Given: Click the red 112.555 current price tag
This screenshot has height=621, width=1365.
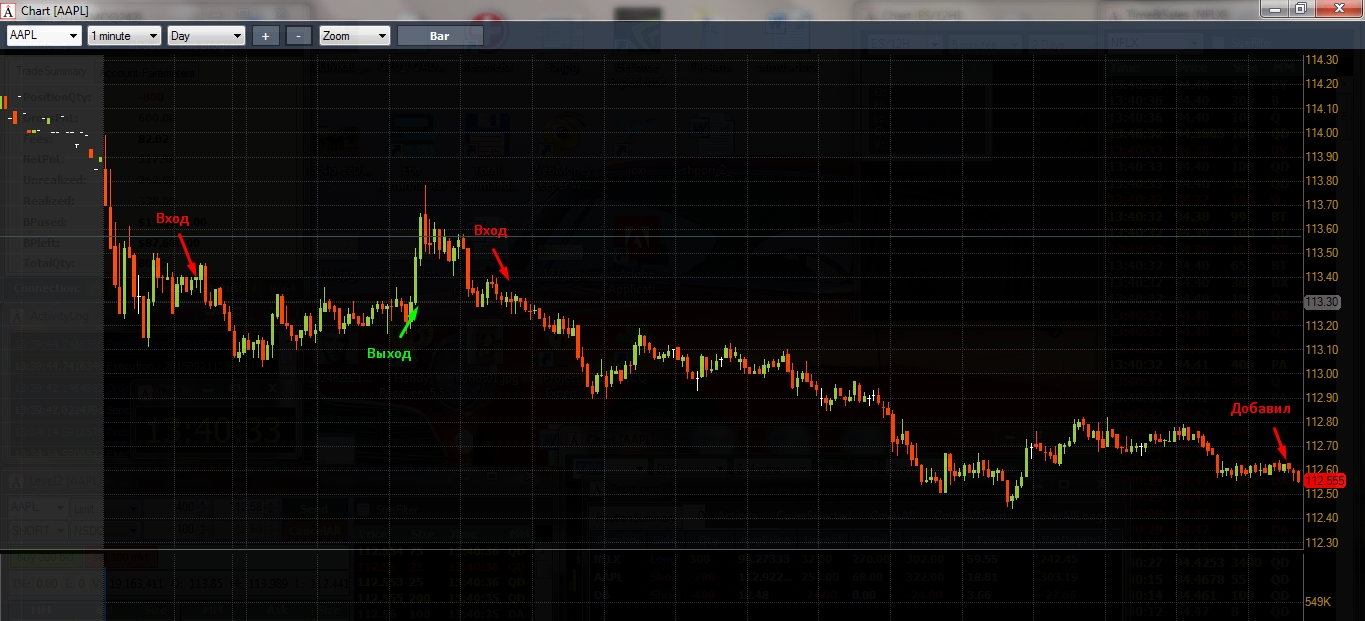Looking at the screenshot, I should point(1324,481).
